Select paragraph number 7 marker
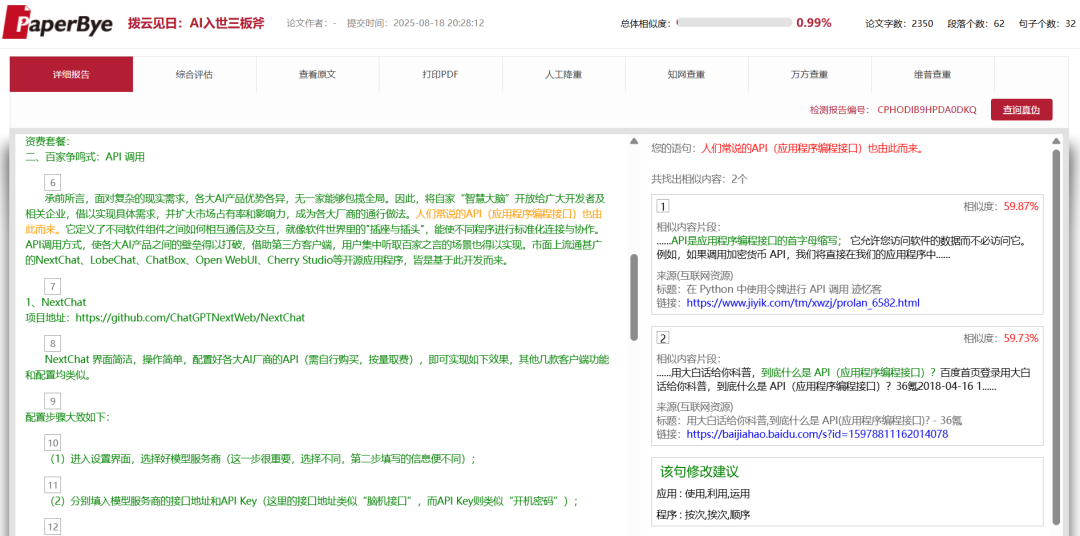 point(53,286)
